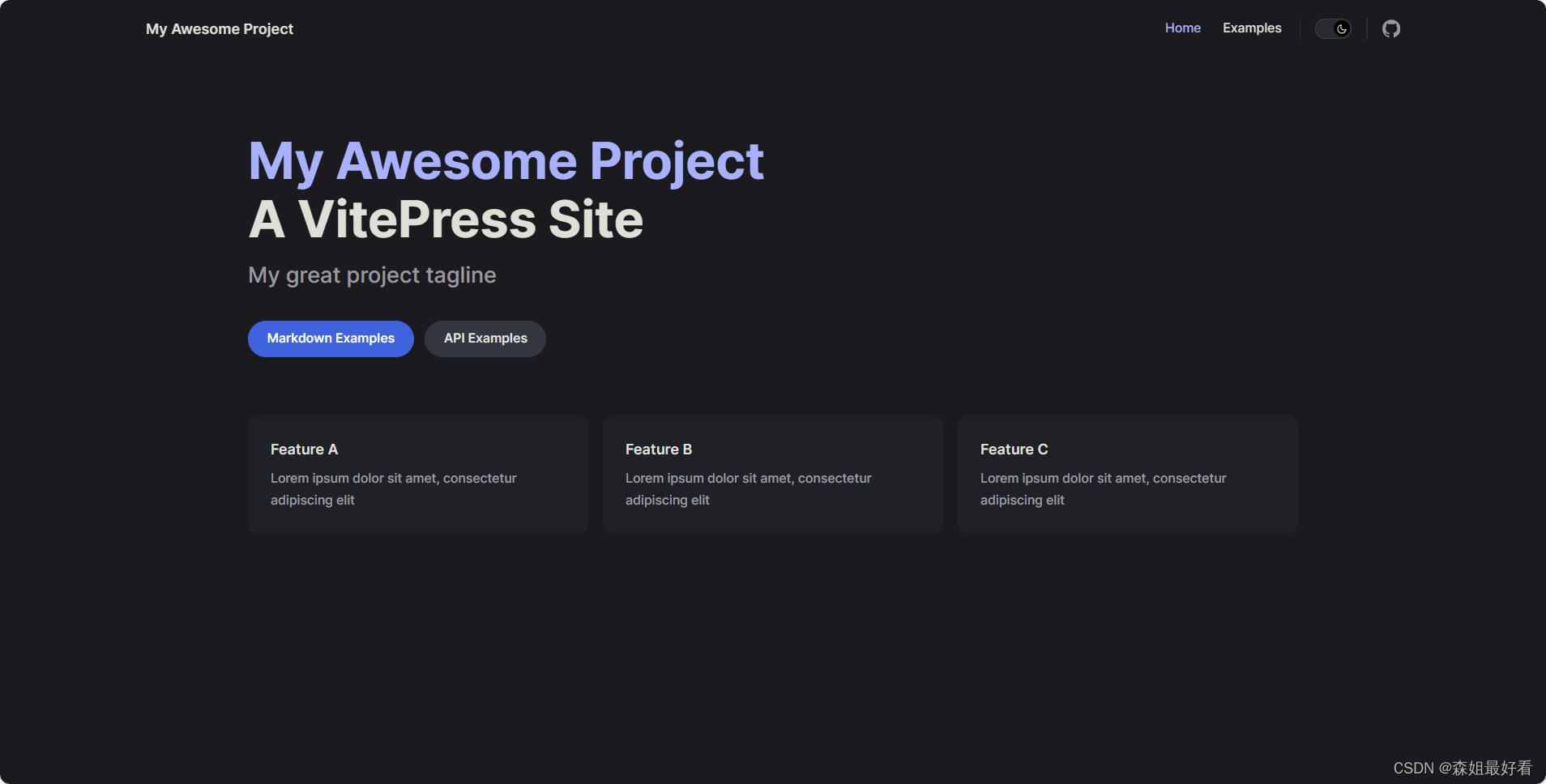Viewport: 1546px width, 784px height.
Task: Click the Feature B card
Action: pos(772,474)
